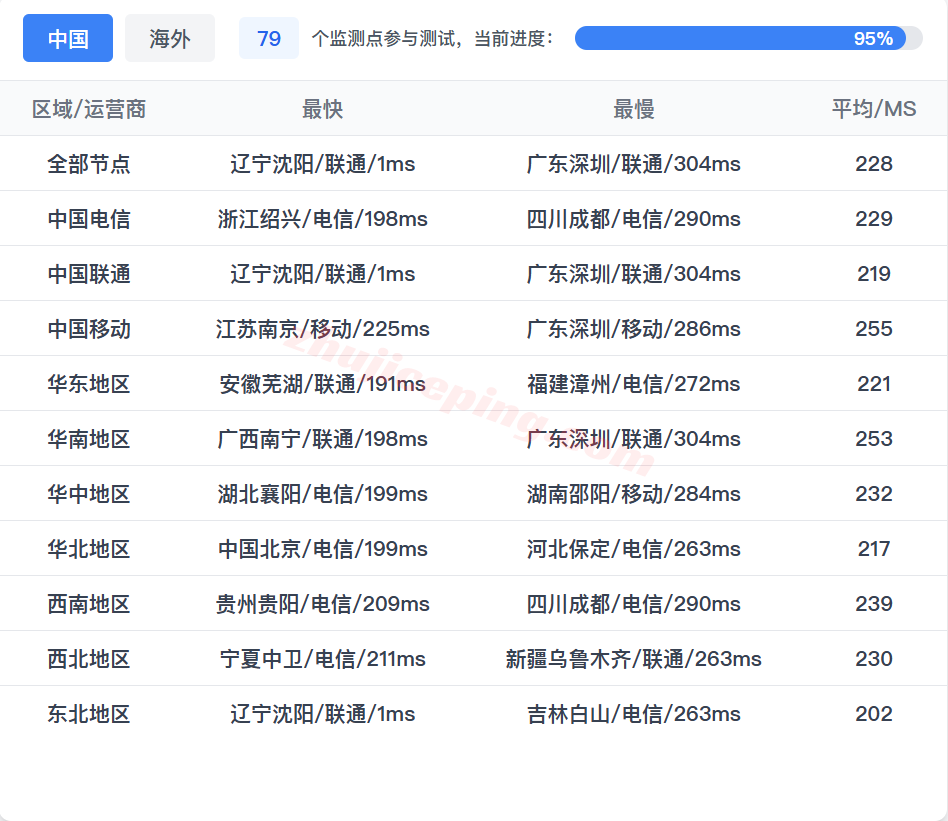
Task: Select the 华中地区 row label
Action: pyautogui.click(x=89, y=494)
